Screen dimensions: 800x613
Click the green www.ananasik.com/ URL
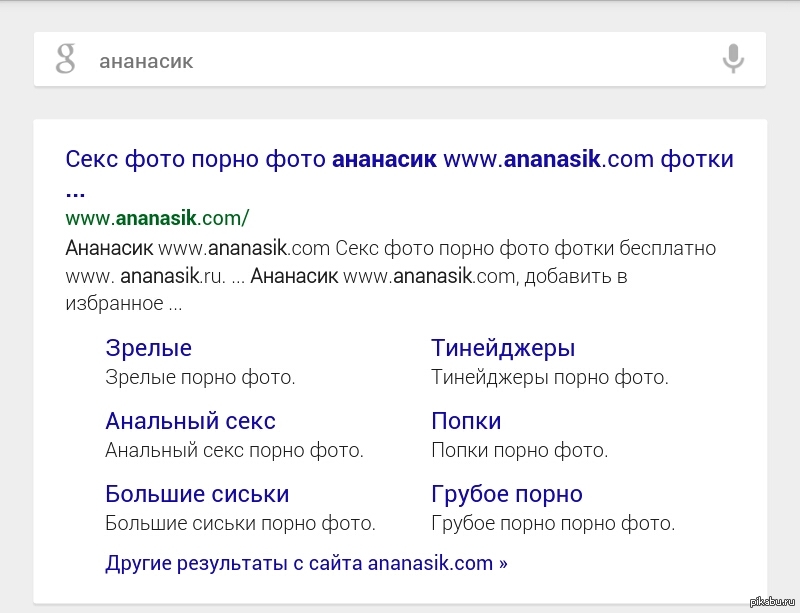[157, 218]
